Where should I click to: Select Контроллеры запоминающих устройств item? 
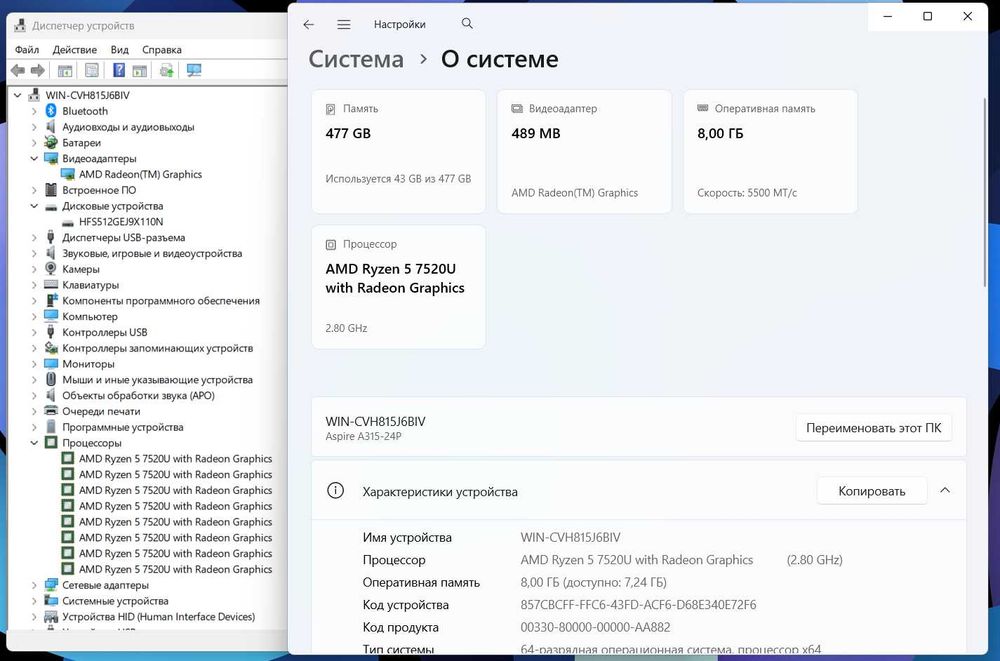coord(158,348)
